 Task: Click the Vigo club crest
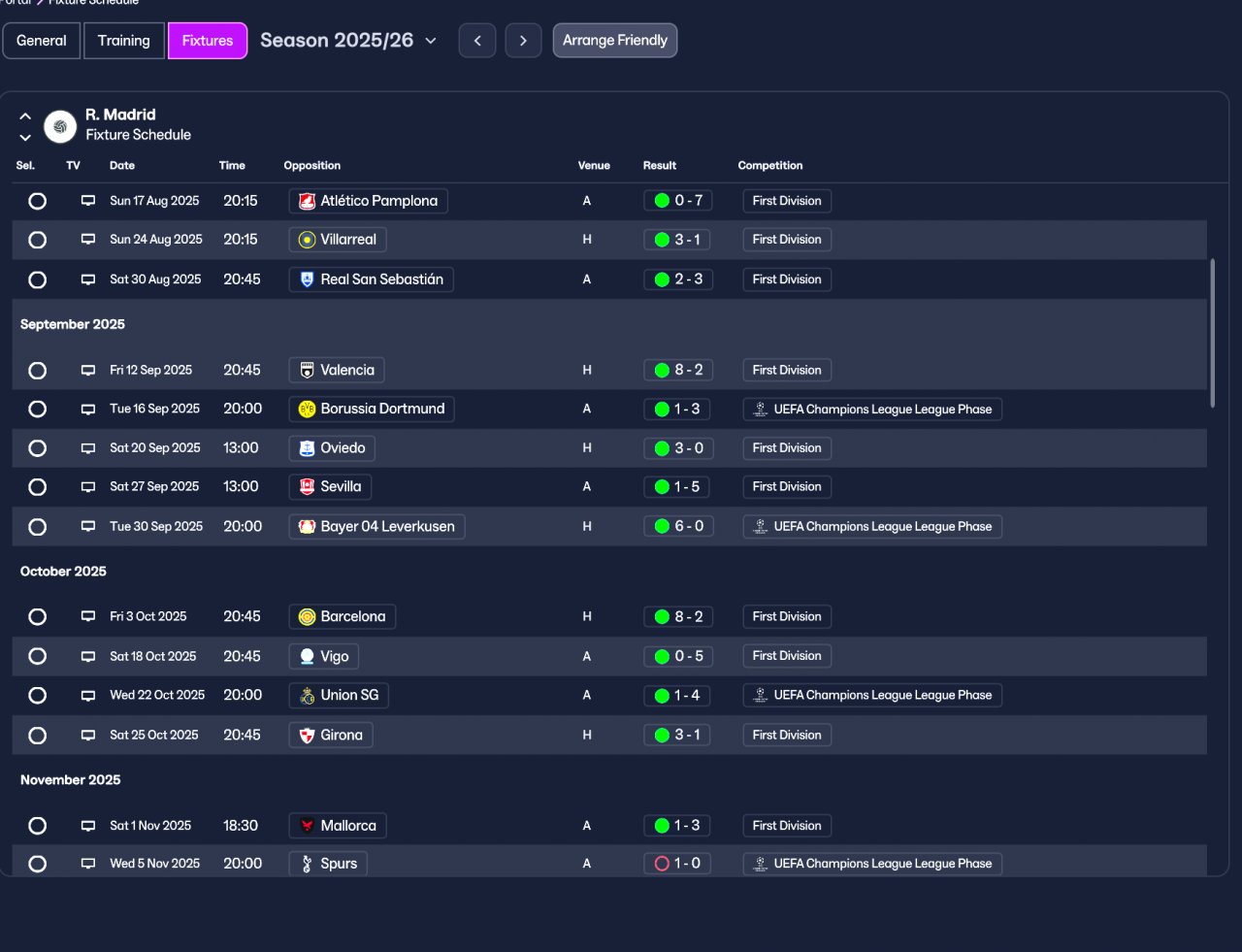(x=307, y=656)
